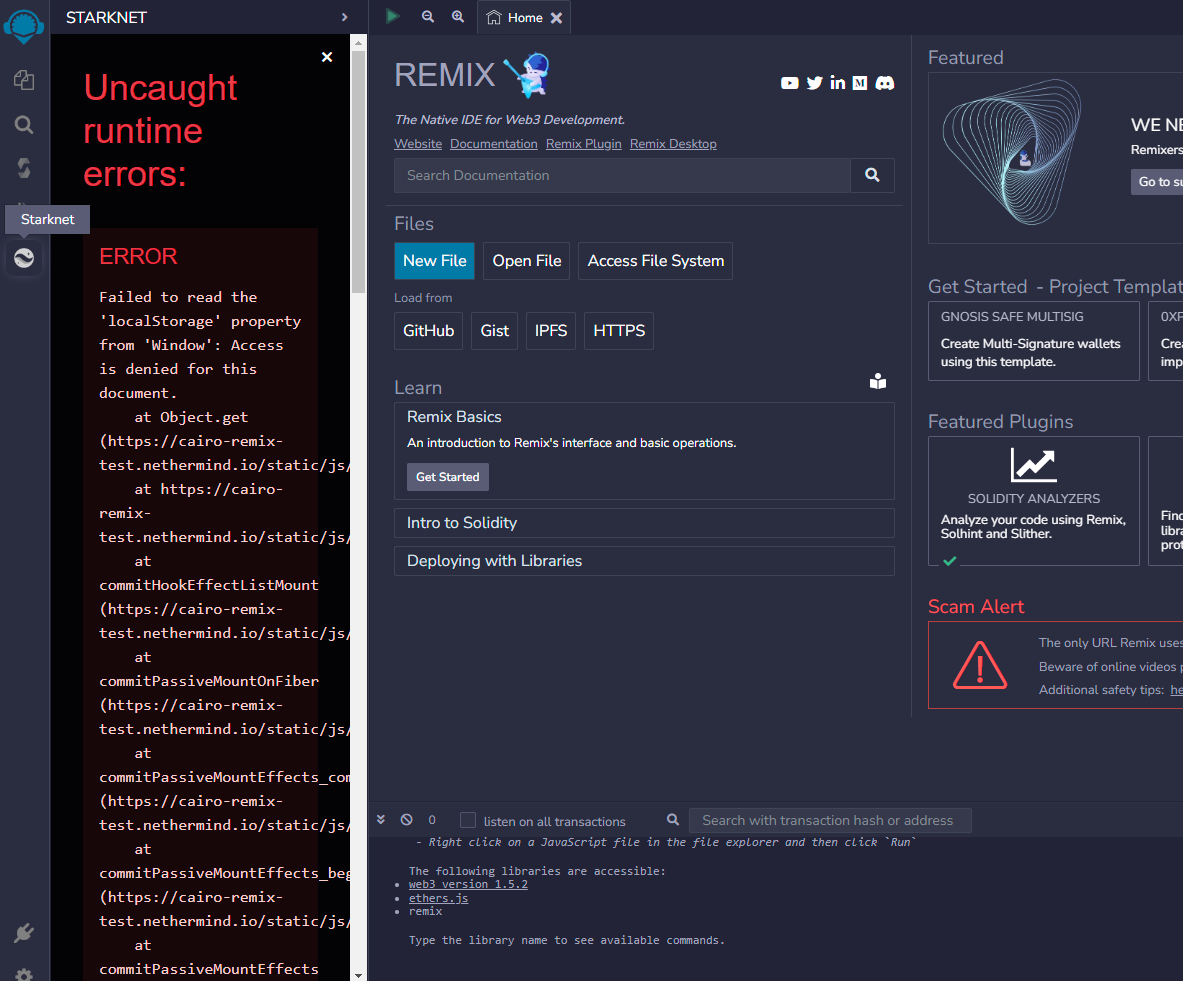Open the Plugin Manager plug icon
The width and height of the screenshot is (1183, 981).
coord(24,933)
